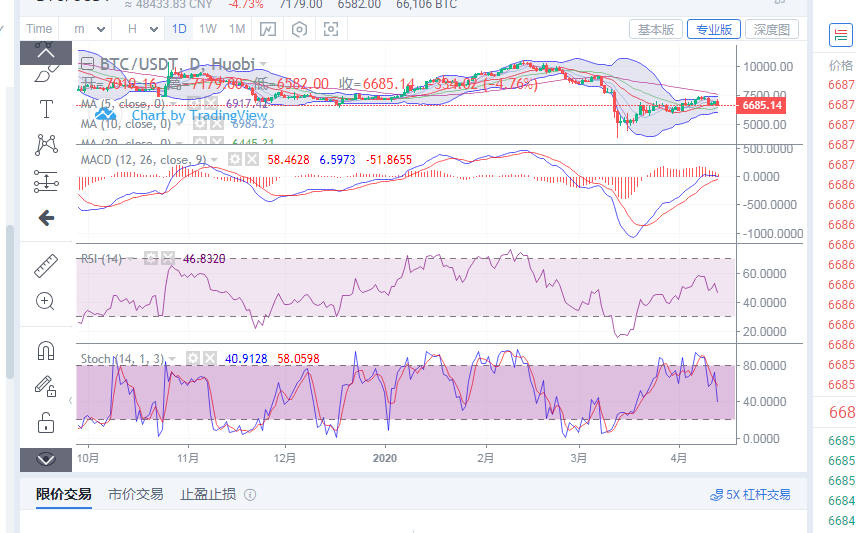
Task: Toggle the eye to hide drawings
Action: point(46,459)
